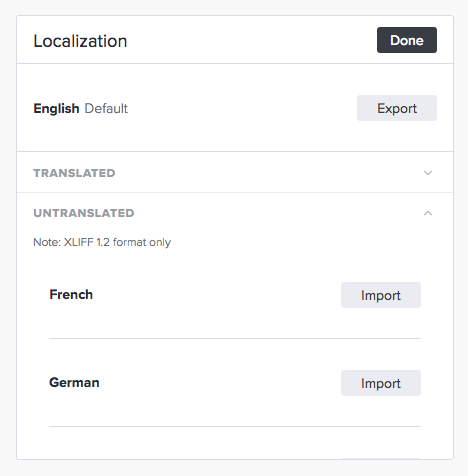Click the empty space in German row
The image size is (468, 476).
tap(220, 383)
